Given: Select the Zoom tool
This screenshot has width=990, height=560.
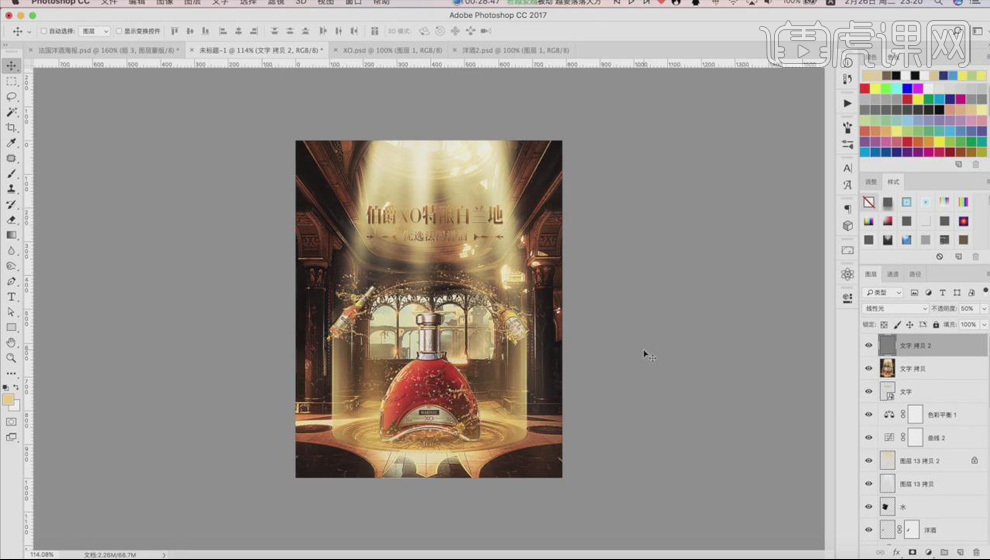Looking at the screenshot, I should pyautogui.click(x=11, y=358).
